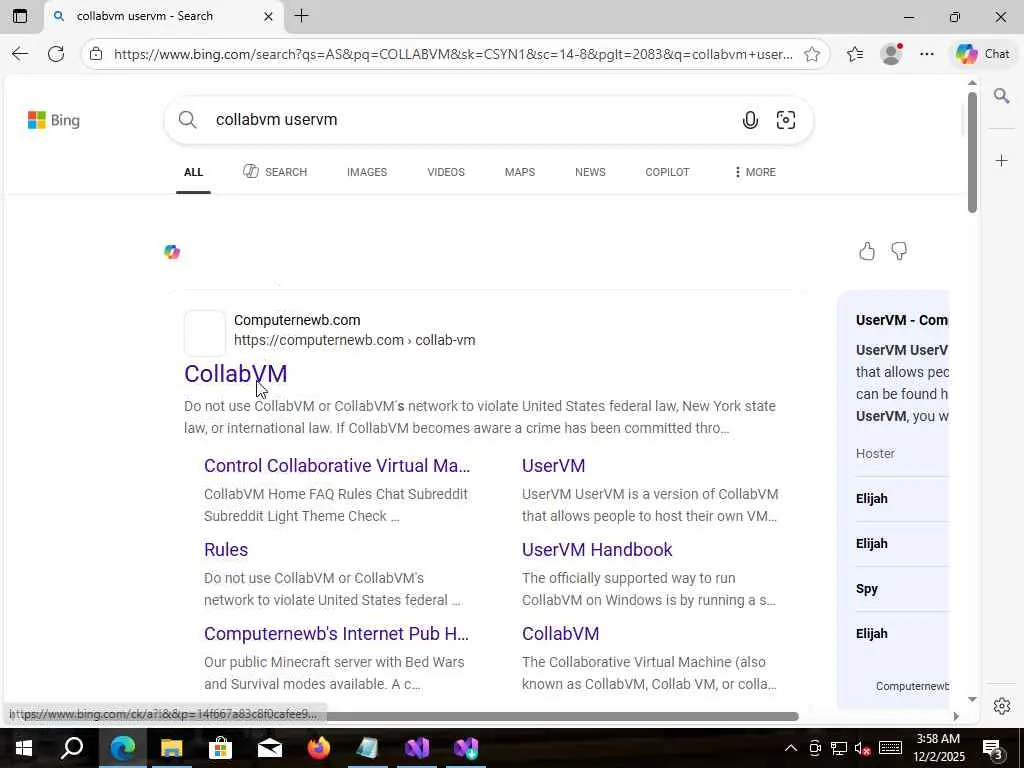Image resolution: width=1024 pixels, height=768 pixels.
Task: Open Microsoft Store from taskbar
Action: [x=220, y=748]
